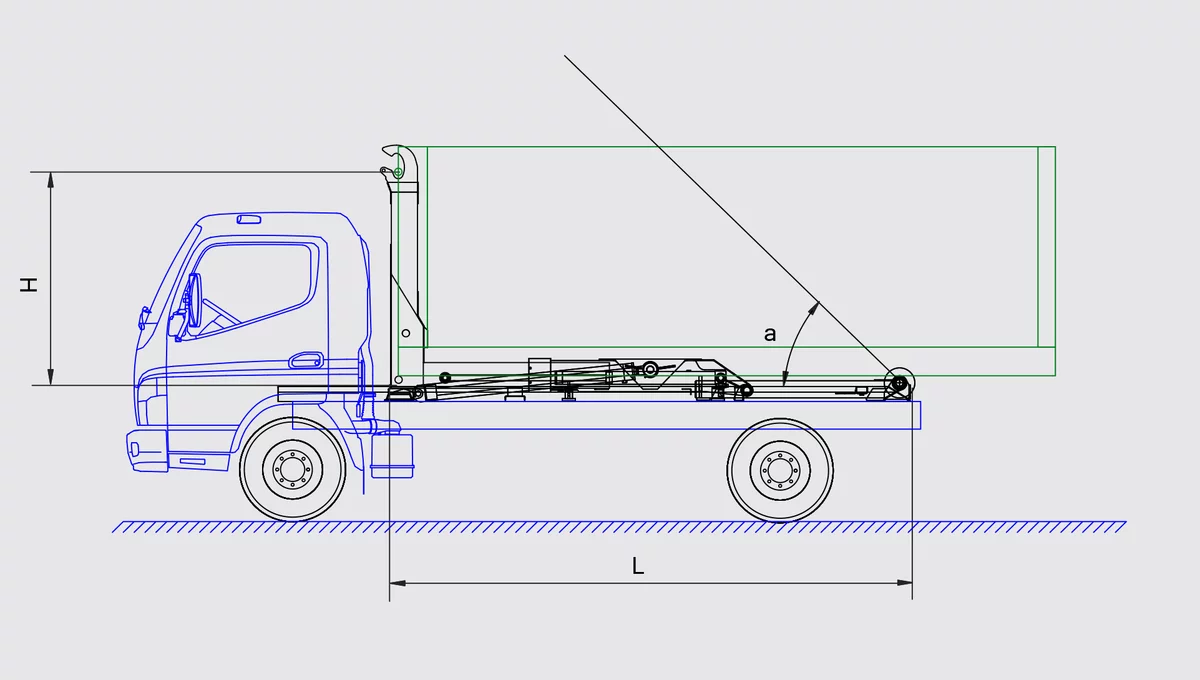Click the cab door handle
1200x680 pixels.
[305, 359]
